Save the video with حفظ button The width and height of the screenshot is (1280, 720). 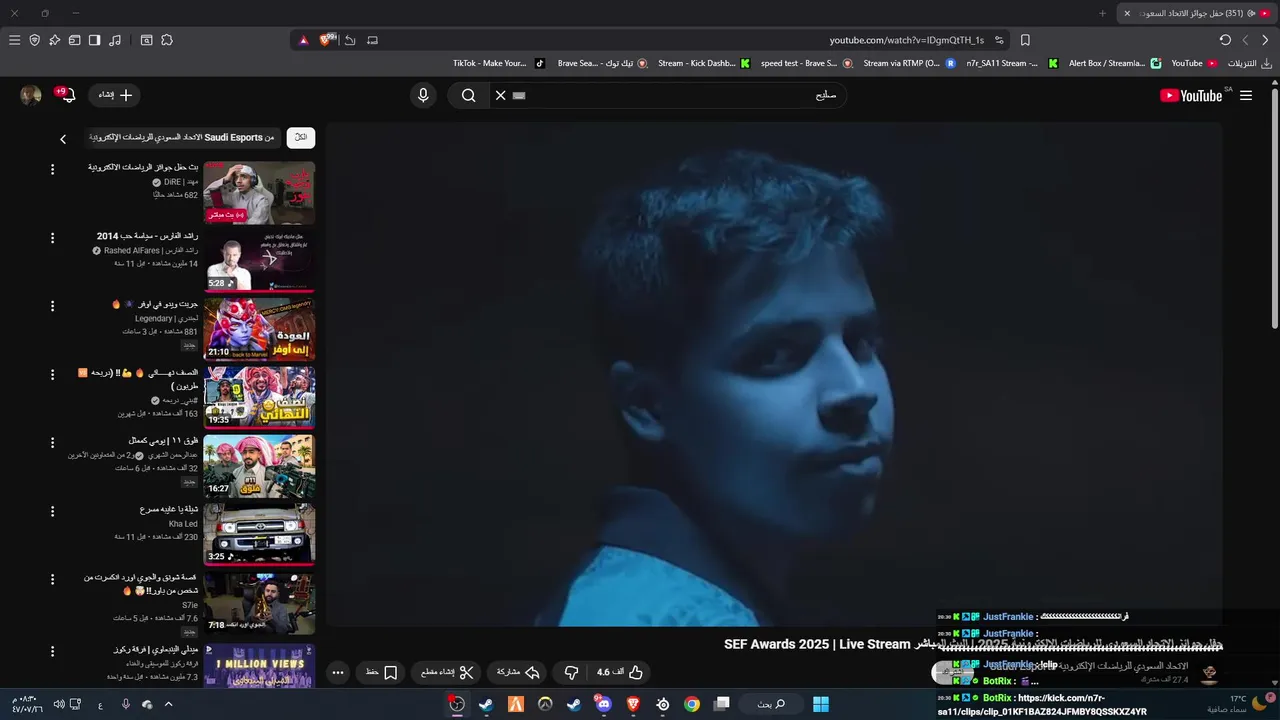[381, 672]
